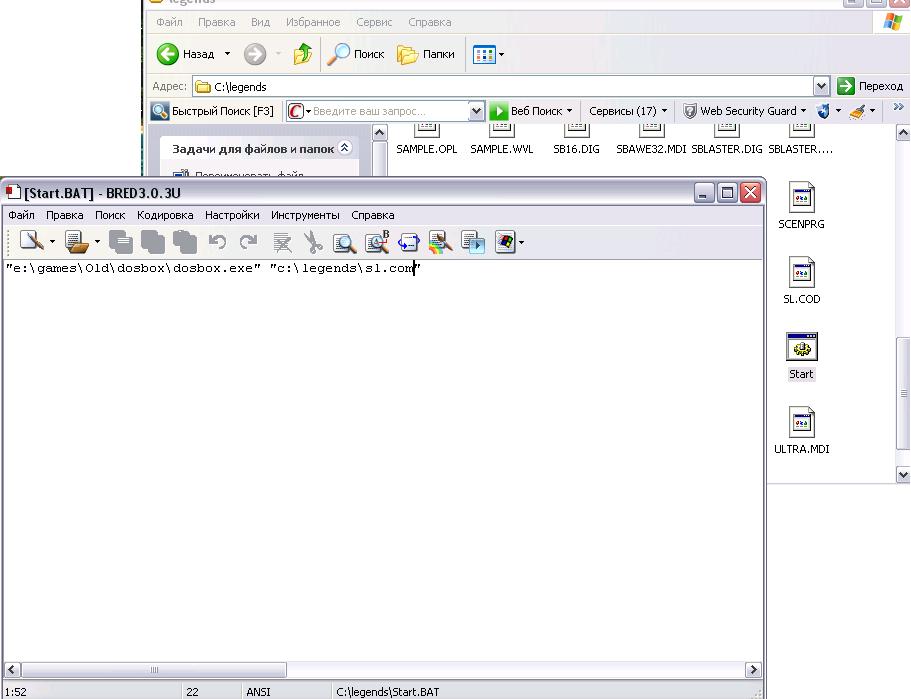Open the Справка menu in BRED
The image size is (911, 699).
tap(372, 215)
